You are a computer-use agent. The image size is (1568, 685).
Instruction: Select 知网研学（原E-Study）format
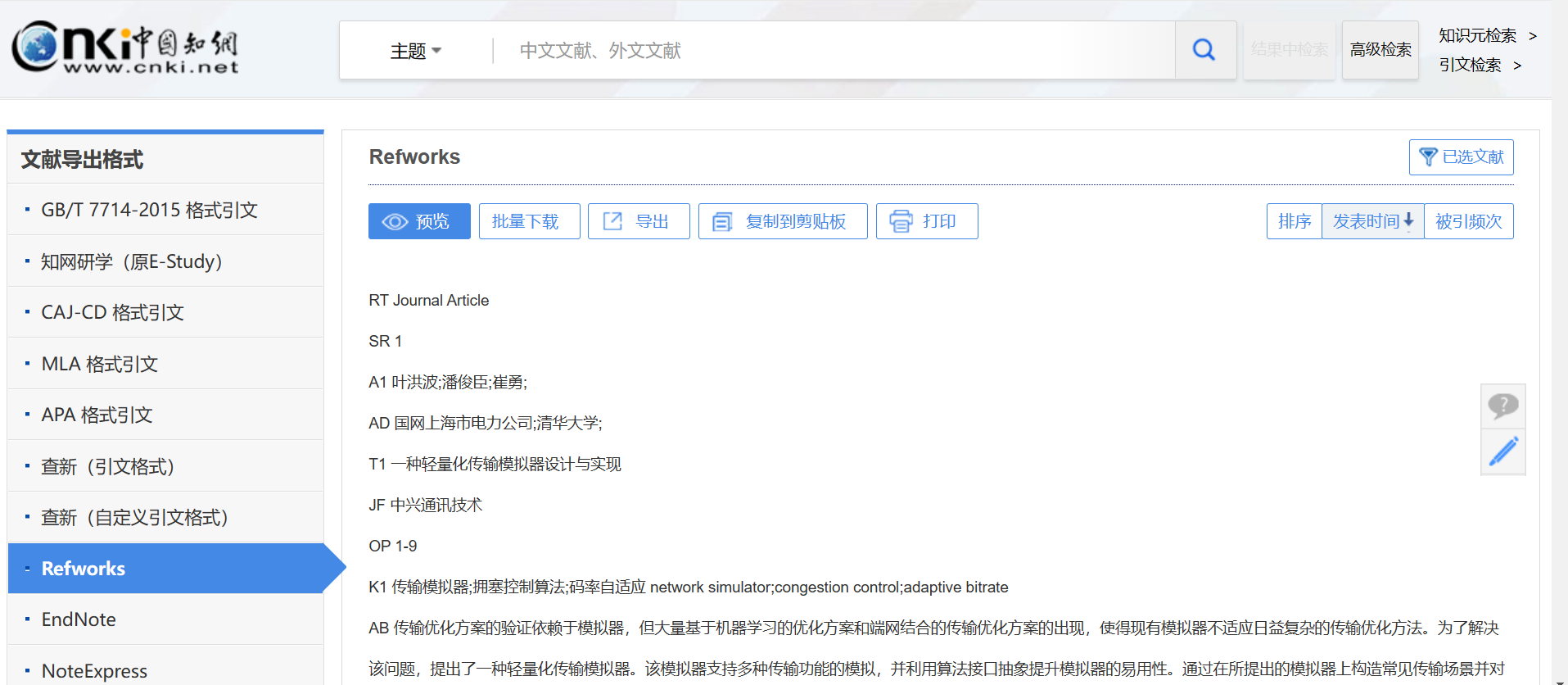click(165, 261)
